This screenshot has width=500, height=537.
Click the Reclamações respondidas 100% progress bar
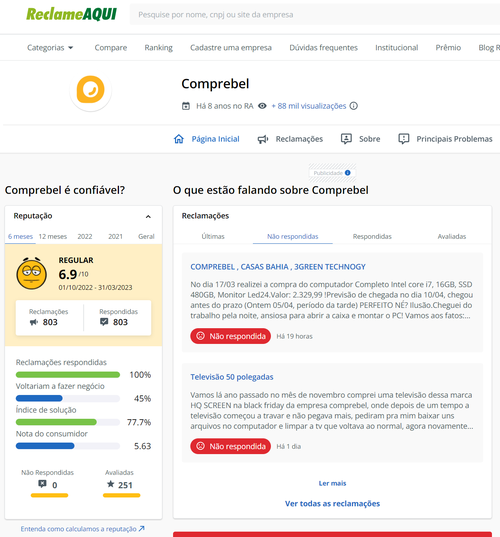[x=68, y=375]
